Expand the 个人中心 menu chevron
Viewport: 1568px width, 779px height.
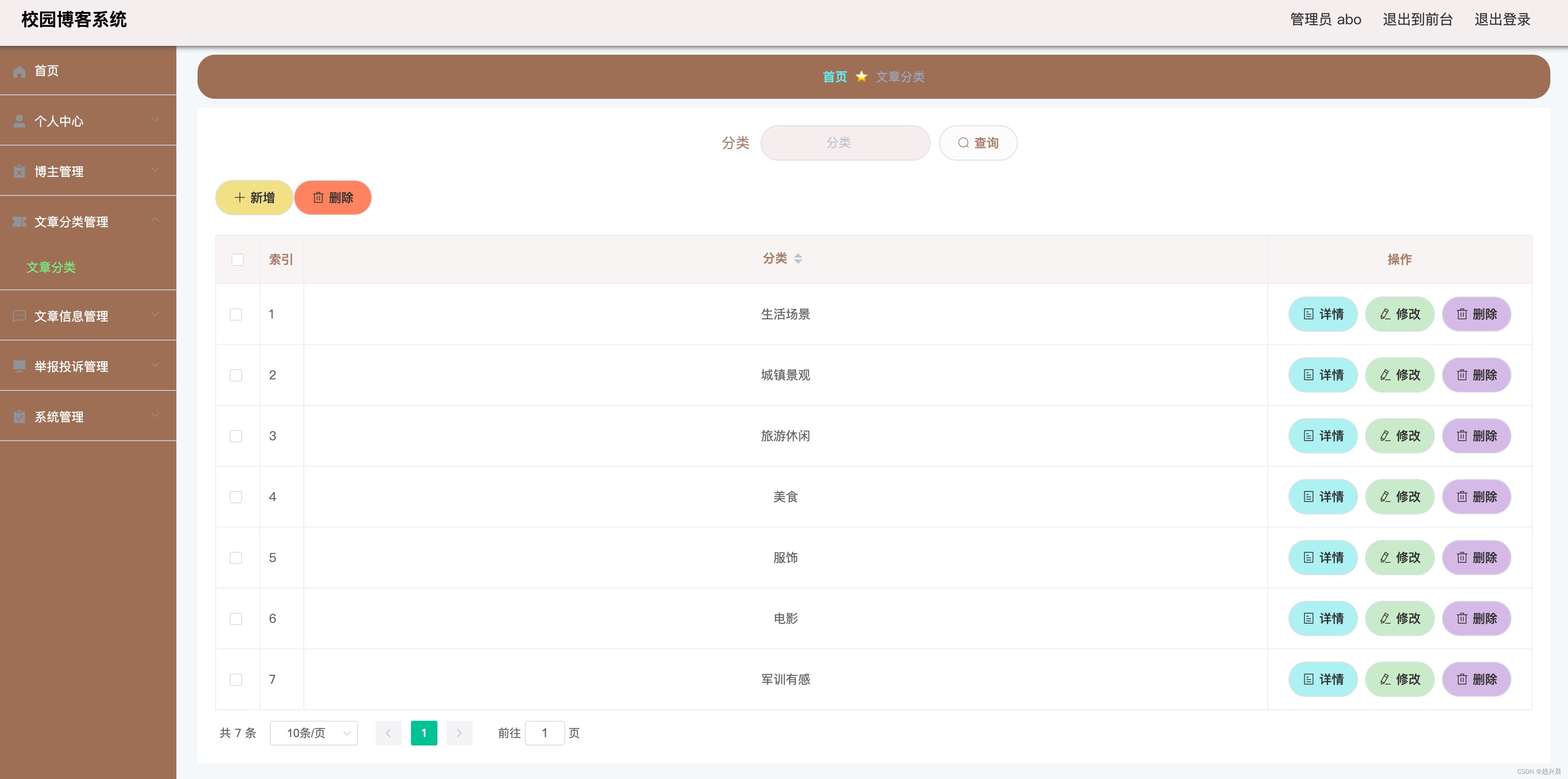(x=155, y=120)
